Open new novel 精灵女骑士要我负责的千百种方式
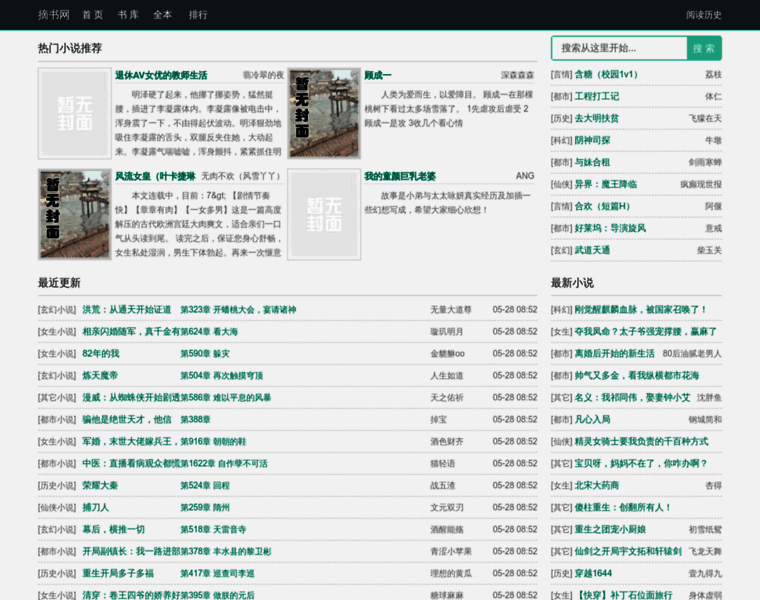Viewport: 760px width, 600px height. coord(641,442)
